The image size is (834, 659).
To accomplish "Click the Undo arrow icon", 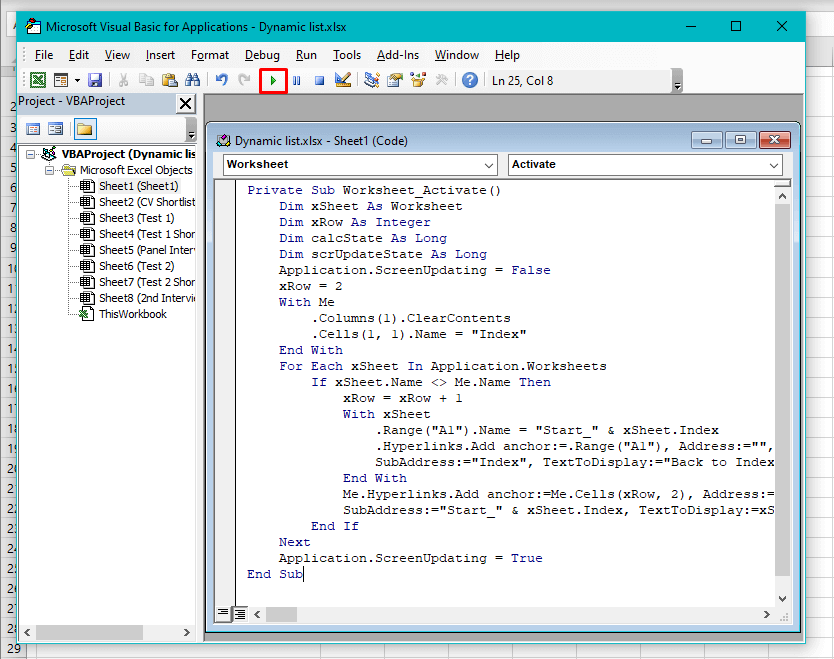I will (x=221, y=80).
